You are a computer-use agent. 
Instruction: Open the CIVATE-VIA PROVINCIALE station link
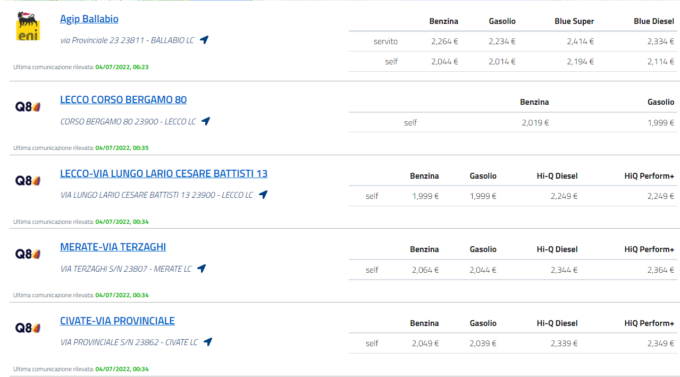(117, 321)
